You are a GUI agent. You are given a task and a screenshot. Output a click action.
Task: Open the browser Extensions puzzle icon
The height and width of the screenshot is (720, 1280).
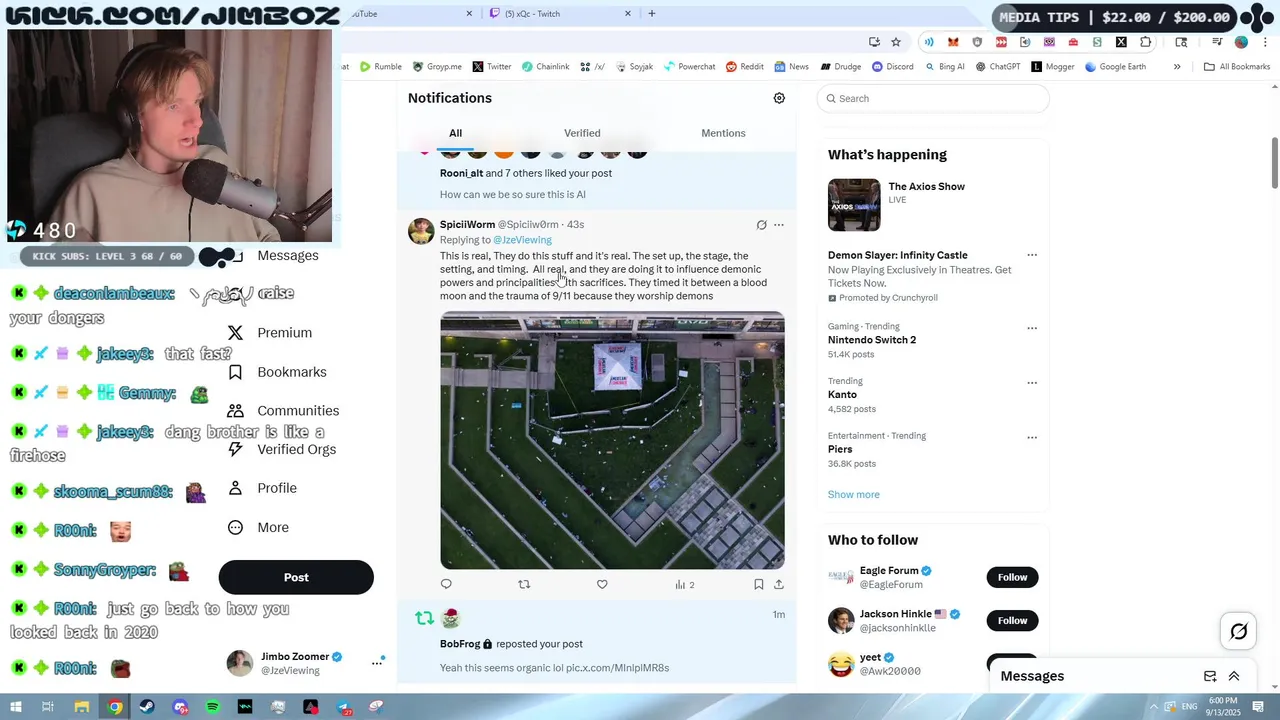tap(1146, 42)
